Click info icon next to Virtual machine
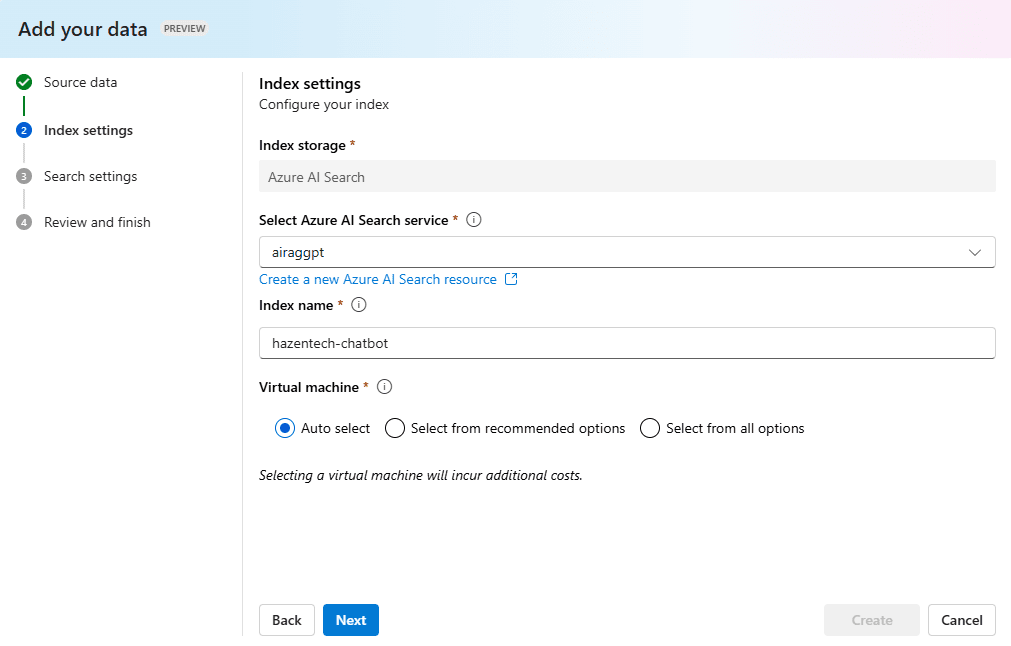1011x646 pixels. (x=385, y=387)
